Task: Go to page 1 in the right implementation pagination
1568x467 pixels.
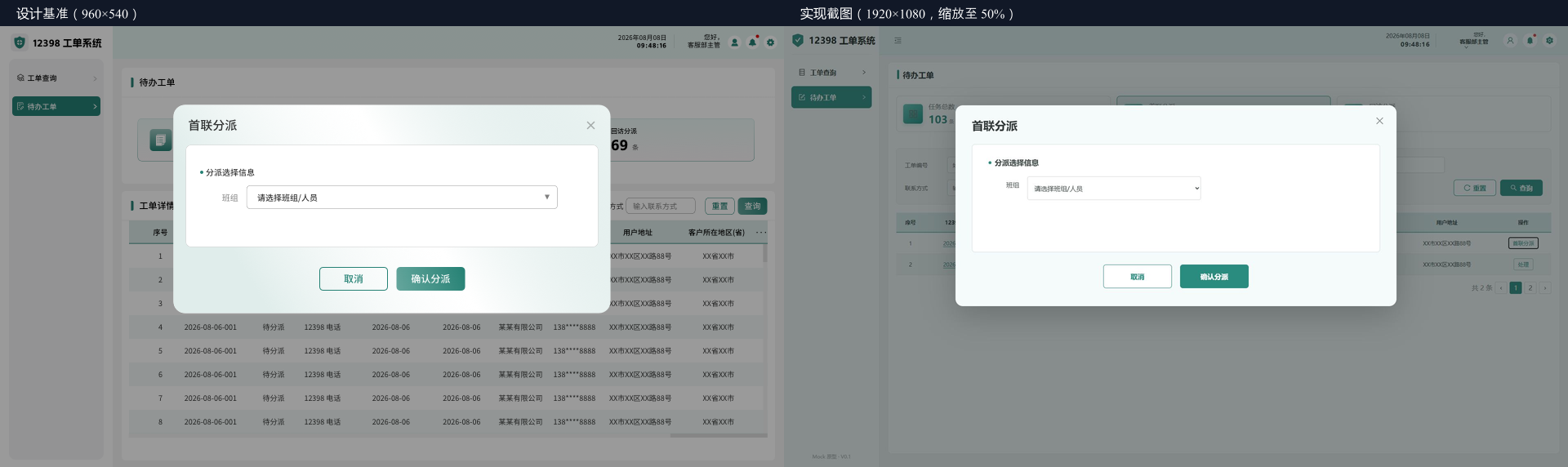Action: tap(1516, 287)
